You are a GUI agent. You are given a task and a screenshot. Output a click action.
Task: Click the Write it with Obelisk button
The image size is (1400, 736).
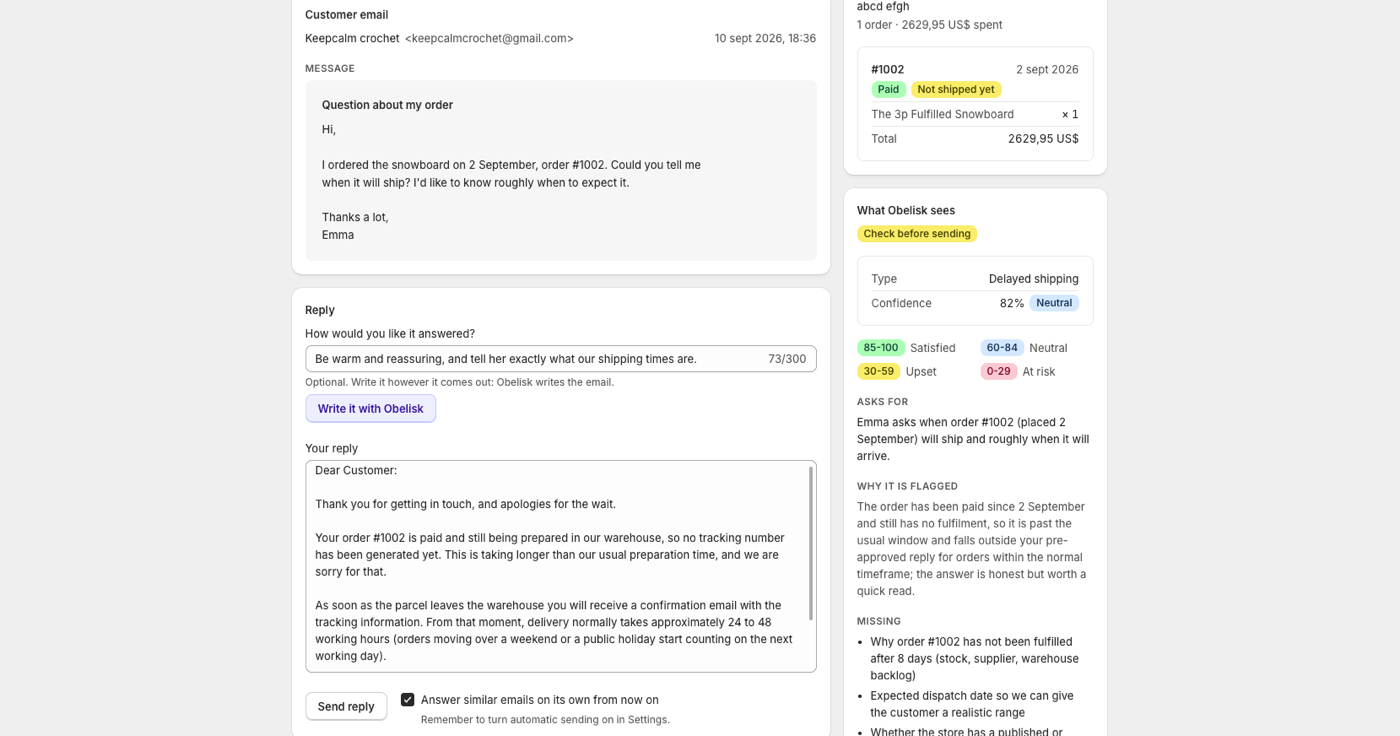coord(370,408)
